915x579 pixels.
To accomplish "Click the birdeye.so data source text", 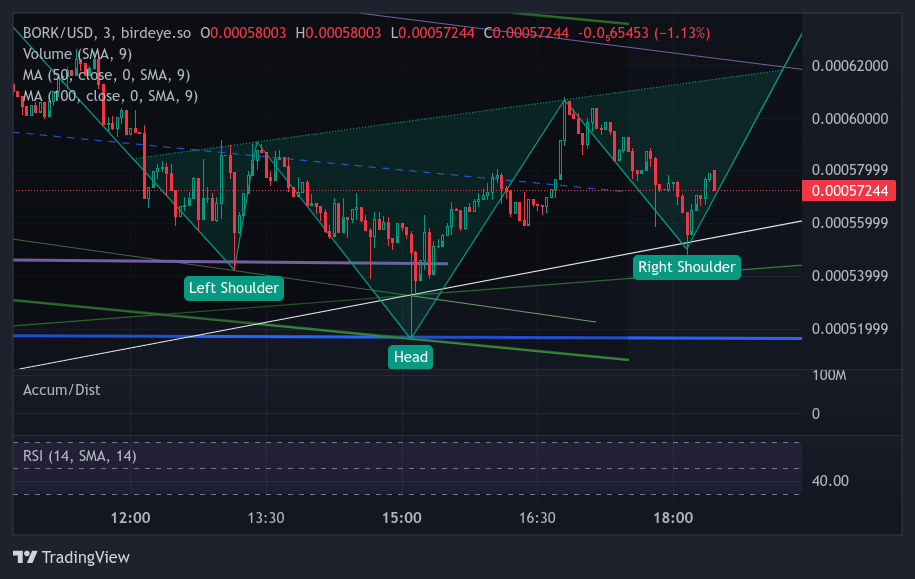I will (156, 33).
